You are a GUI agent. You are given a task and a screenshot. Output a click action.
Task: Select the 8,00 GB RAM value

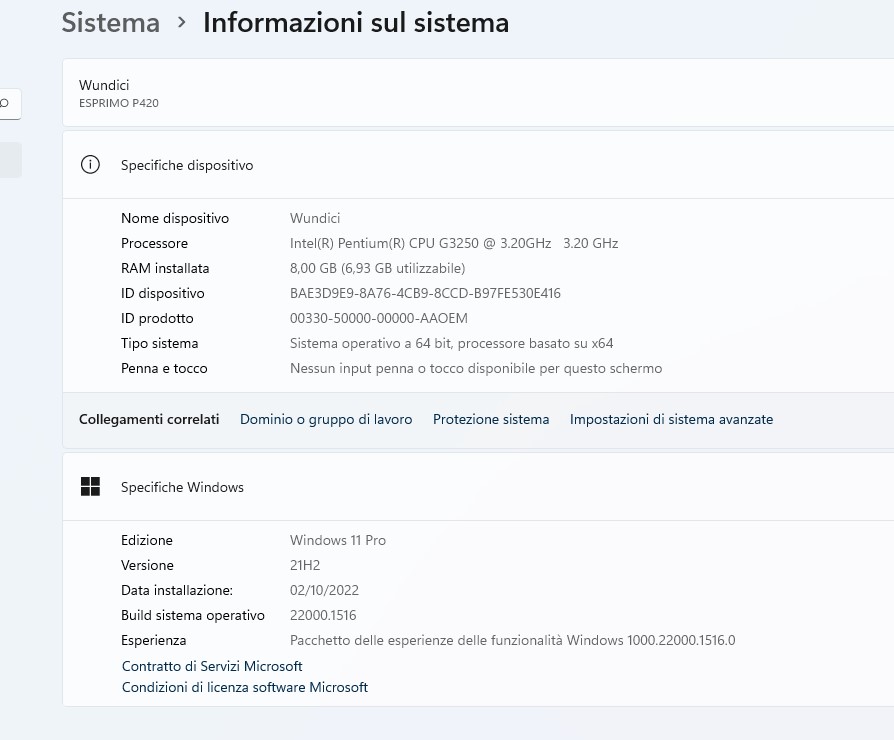[x=377, y=269]
